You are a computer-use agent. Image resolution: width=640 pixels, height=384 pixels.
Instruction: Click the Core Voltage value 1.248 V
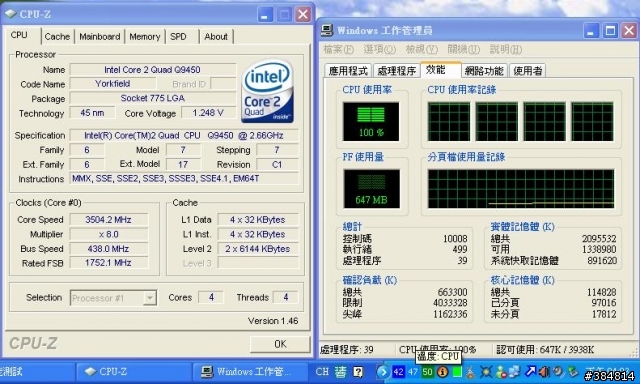click(208, 113)
